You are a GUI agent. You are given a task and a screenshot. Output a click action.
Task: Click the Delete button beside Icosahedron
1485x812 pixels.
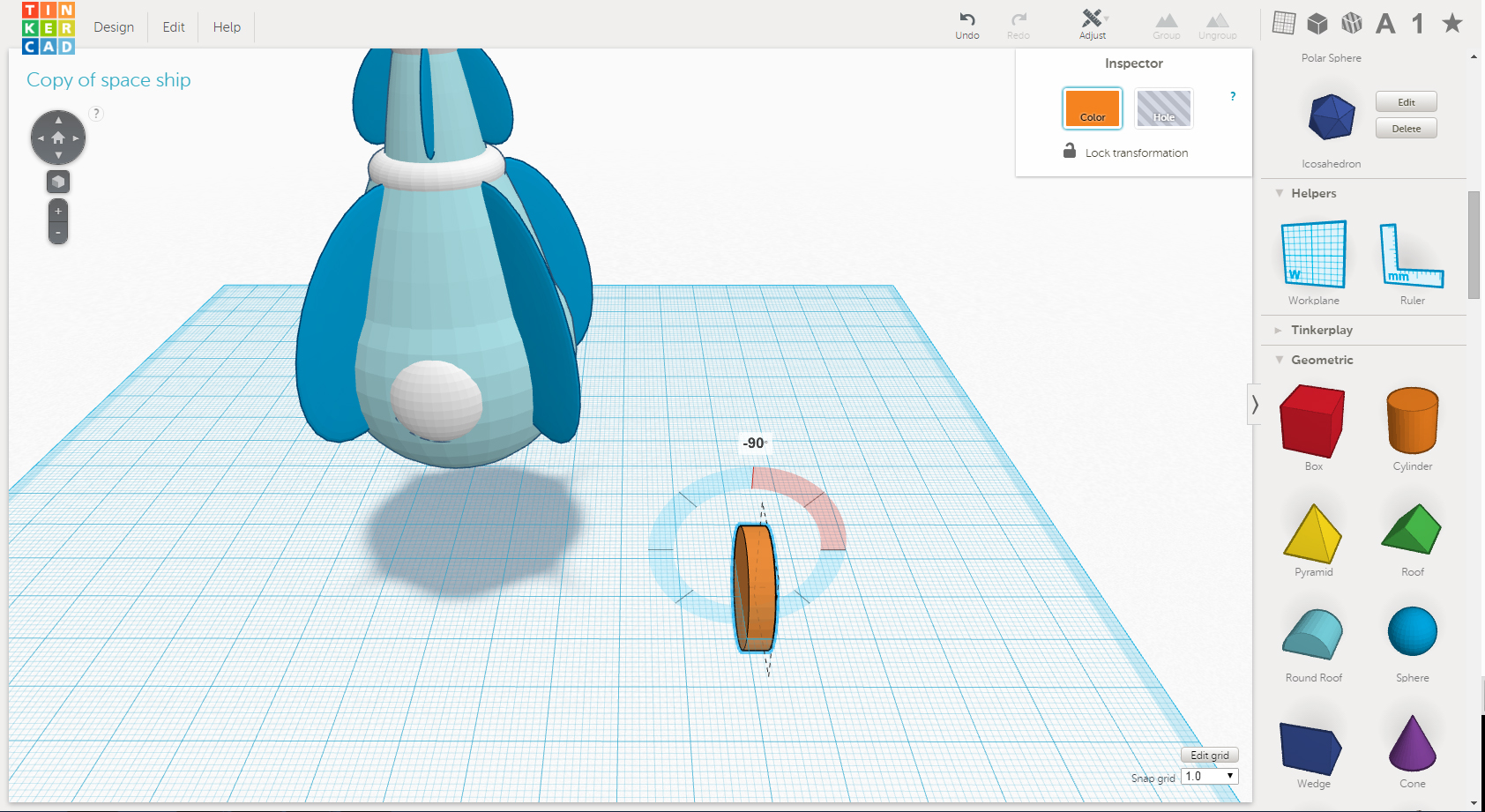(x=1407, y=129)
